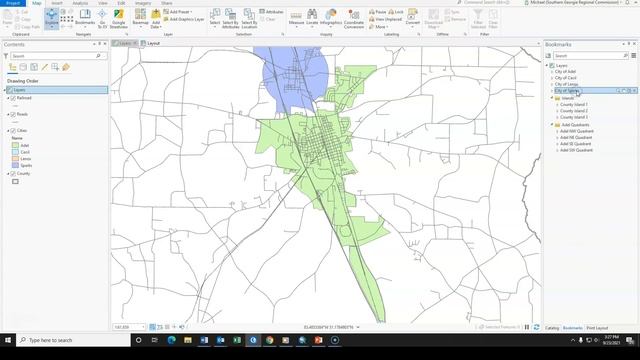The height and width of the screenshot is (360, 640).
Task: Open the Basemap gallery
Action: click(x=140, y=18)
